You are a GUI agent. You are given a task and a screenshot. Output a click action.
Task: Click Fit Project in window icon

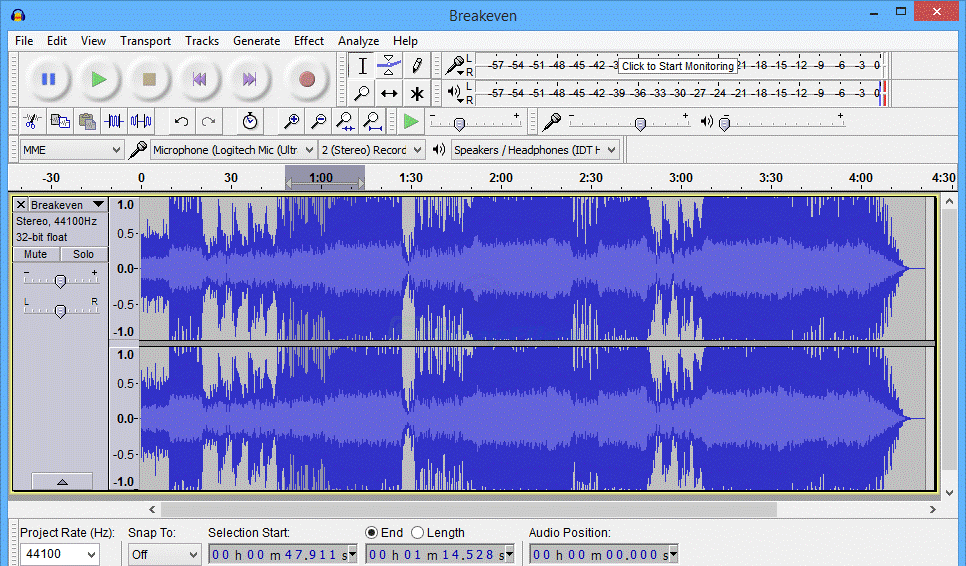coord(372,121)
